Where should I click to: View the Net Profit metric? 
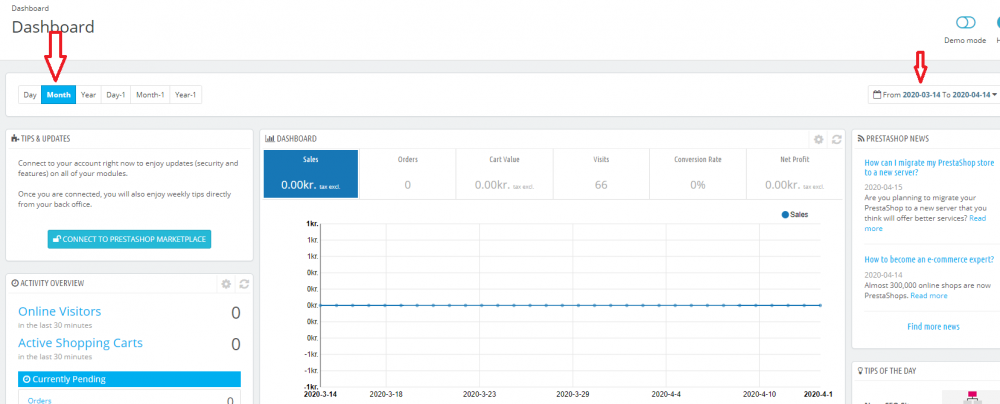794,173
